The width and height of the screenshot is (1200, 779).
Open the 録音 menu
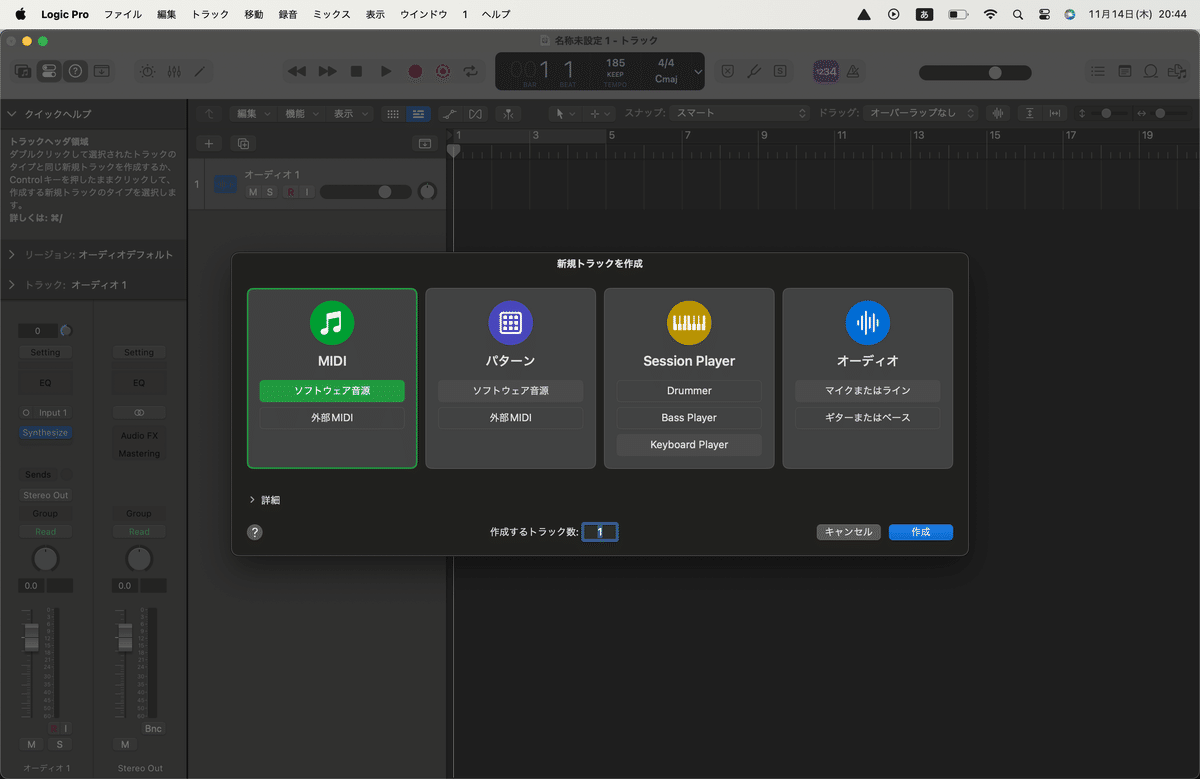click(x=288, y=14)
